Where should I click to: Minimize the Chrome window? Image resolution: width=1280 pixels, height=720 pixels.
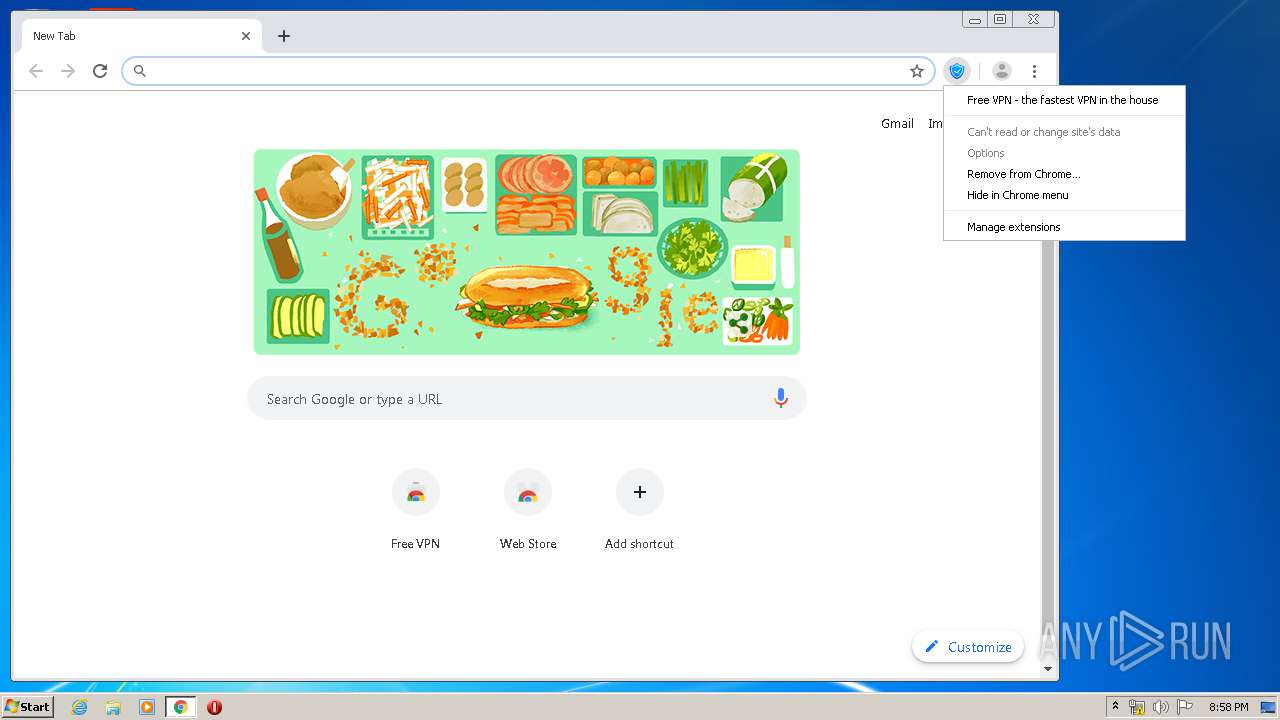pos(975,19)
